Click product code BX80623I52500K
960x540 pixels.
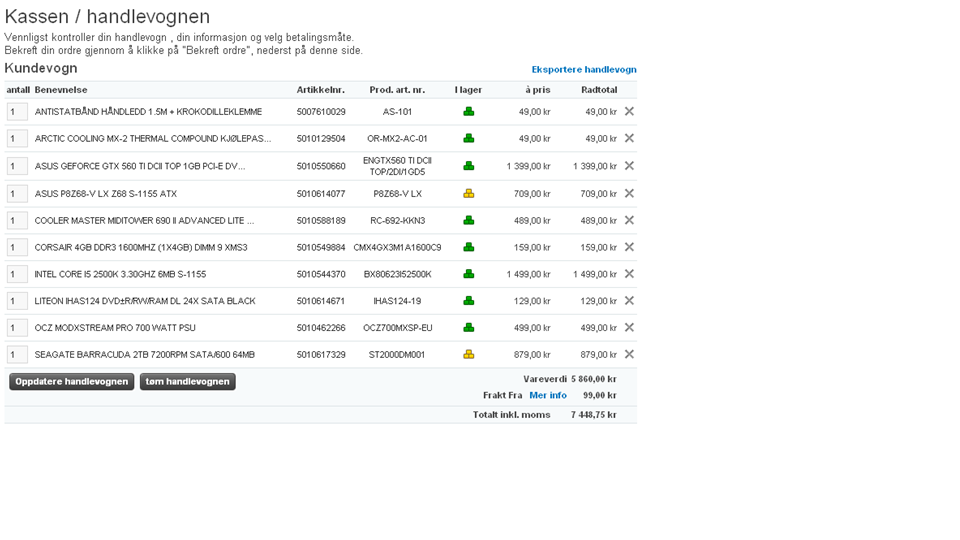click(397, 274)
